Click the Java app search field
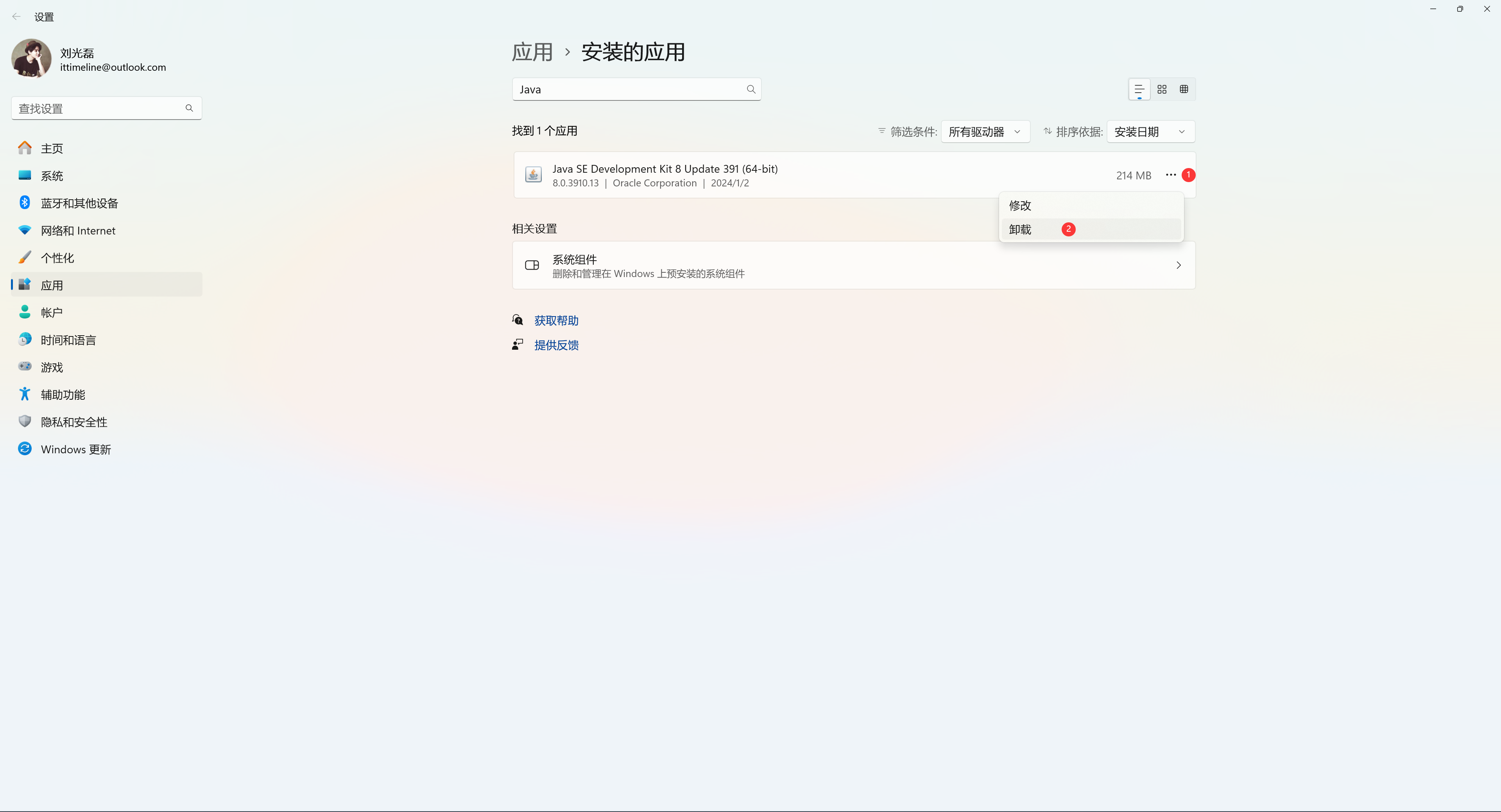Screen dimensions: 1501x812 click(636, 89)
